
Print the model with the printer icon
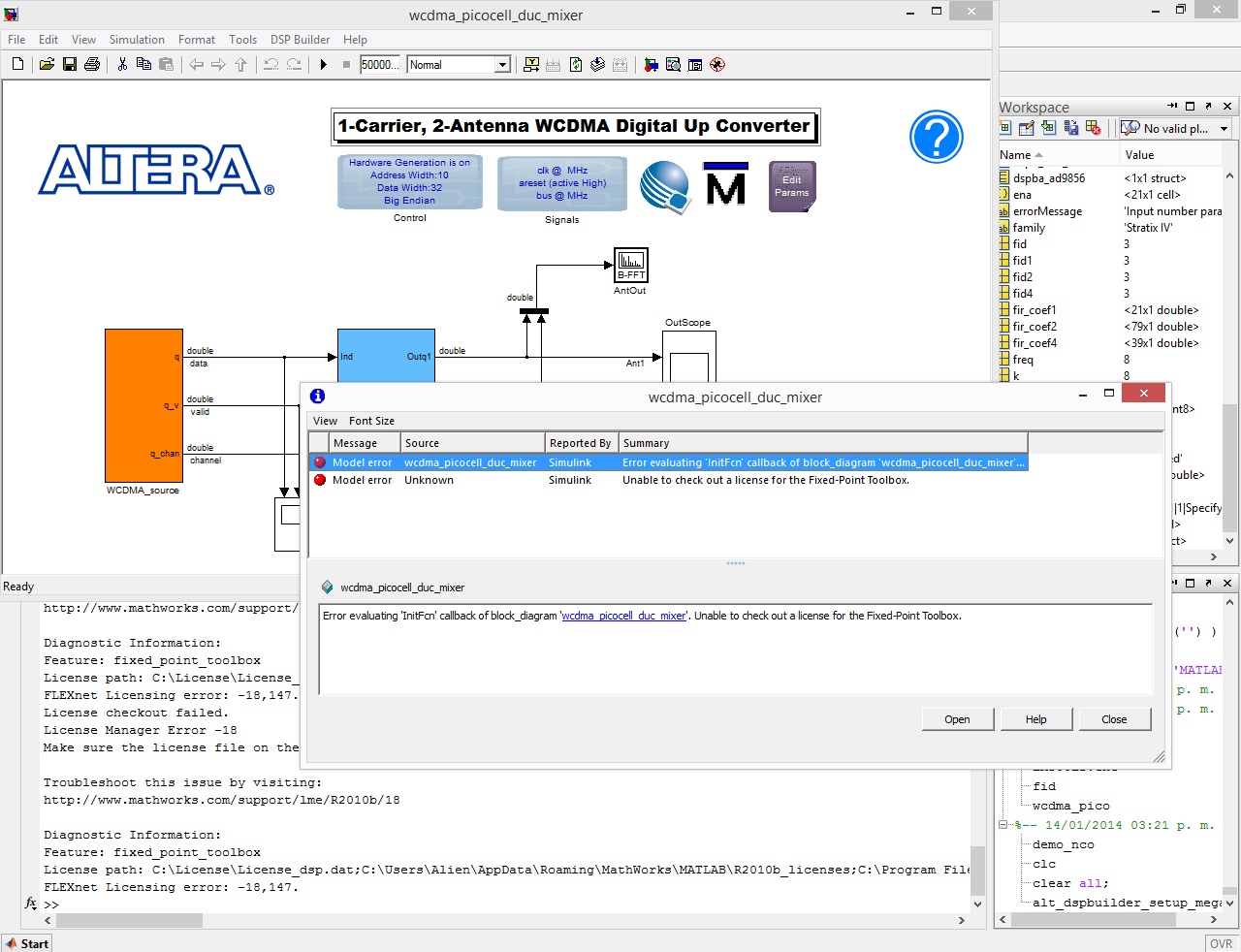[92, 65]
